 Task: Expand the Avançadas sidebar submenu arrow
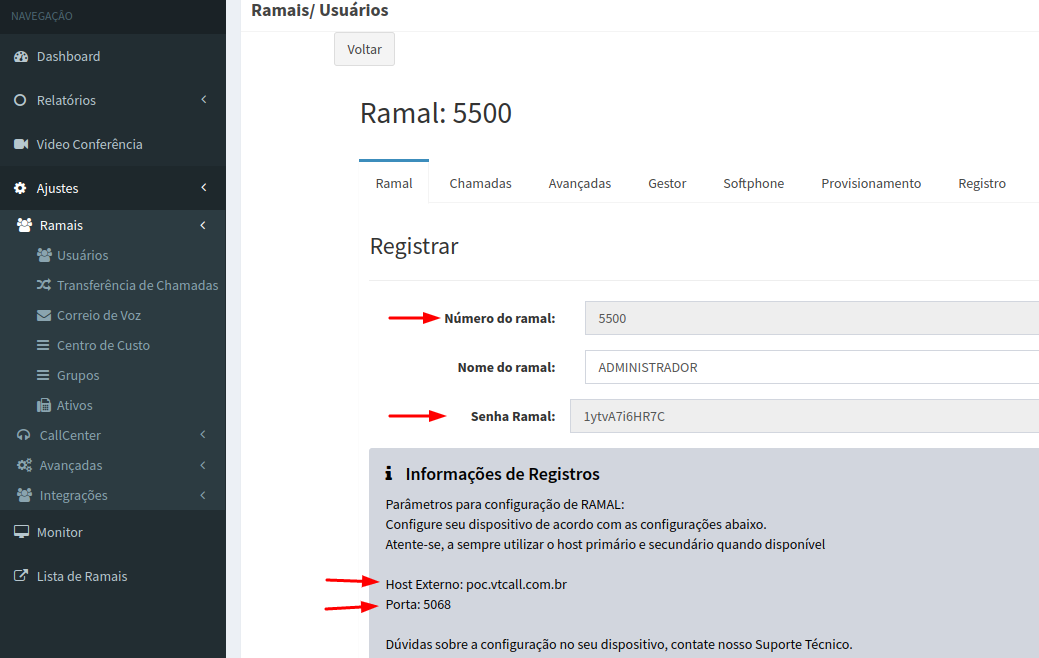(x=203, y=465)
